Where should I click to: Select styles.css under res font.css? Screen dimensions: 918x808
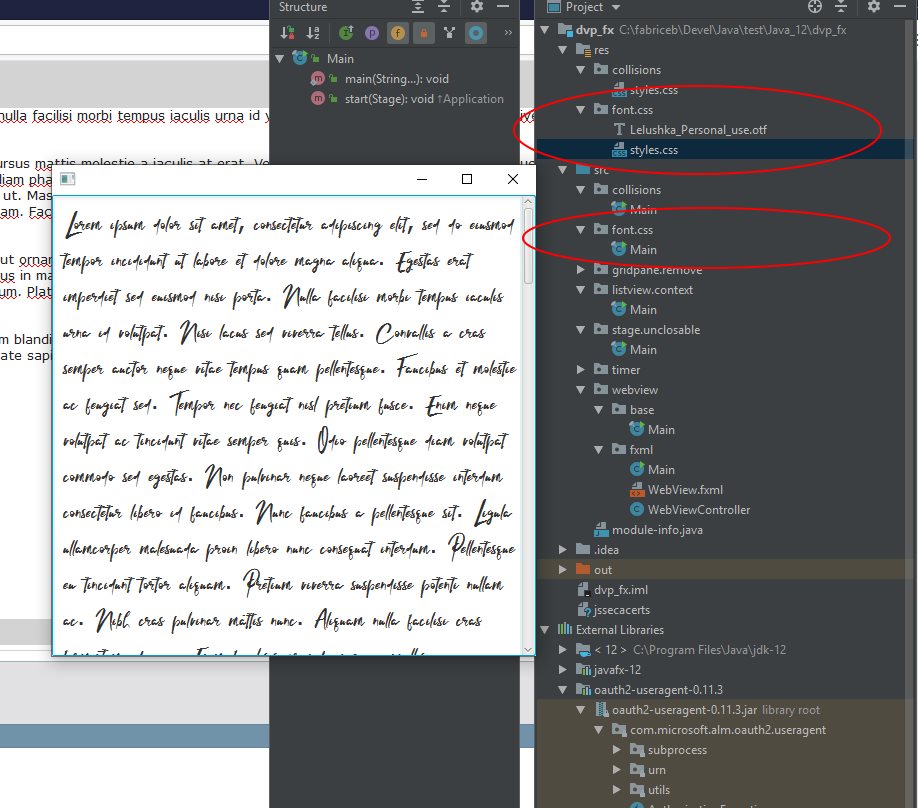pyautogui.click(x=653, y=150)
